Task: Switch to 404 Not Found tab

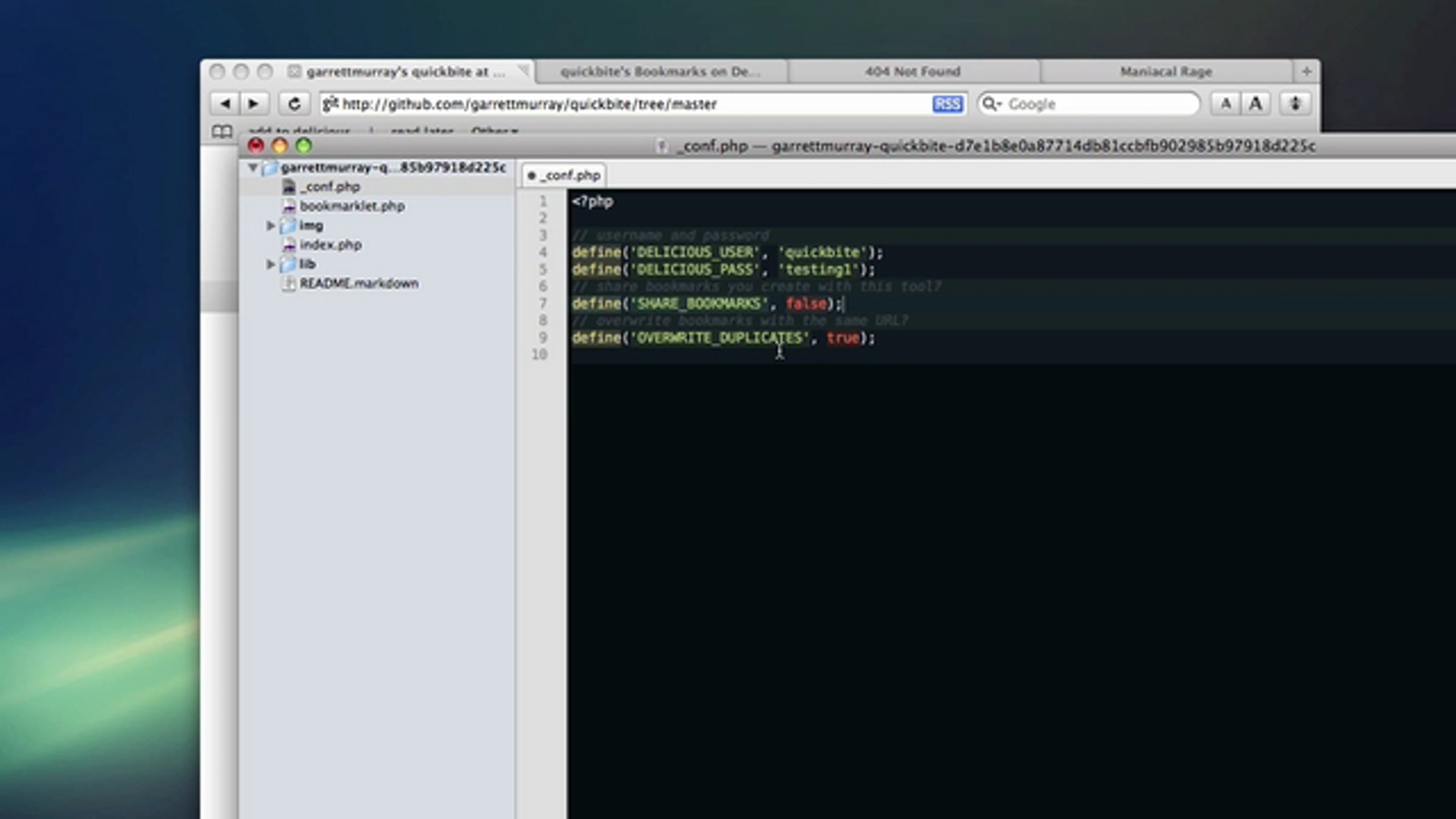Action: click(912, 72)
